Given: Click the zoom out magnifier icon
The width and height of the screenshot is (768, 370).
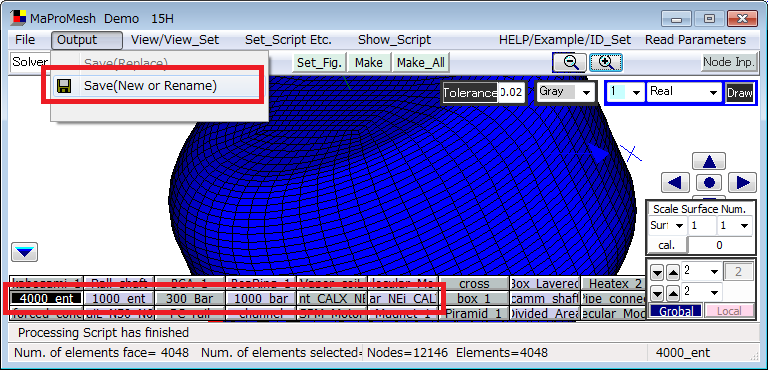Looking at the screenshot, I should point(569,63).
